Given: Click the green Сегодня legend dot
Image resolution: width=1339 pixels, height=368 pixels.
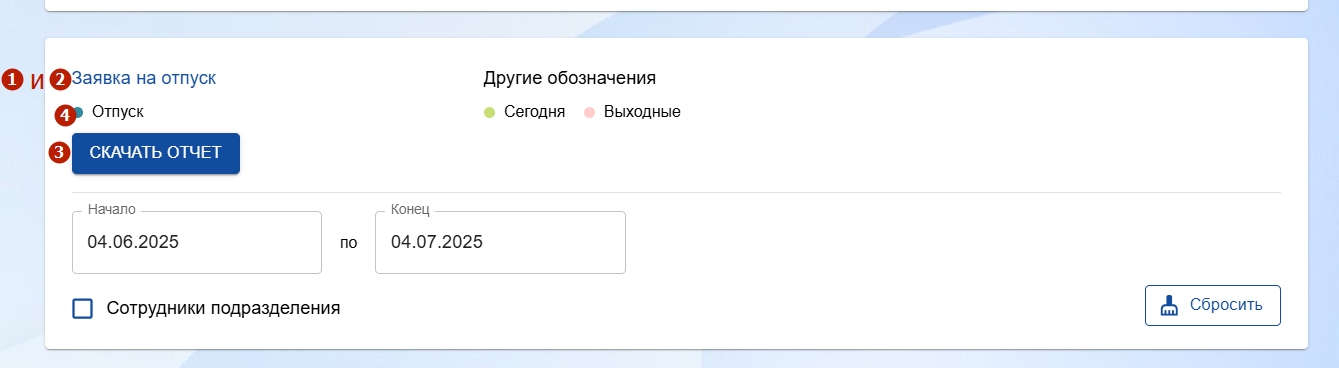Looking at the screenshot, I should [489, 112].
